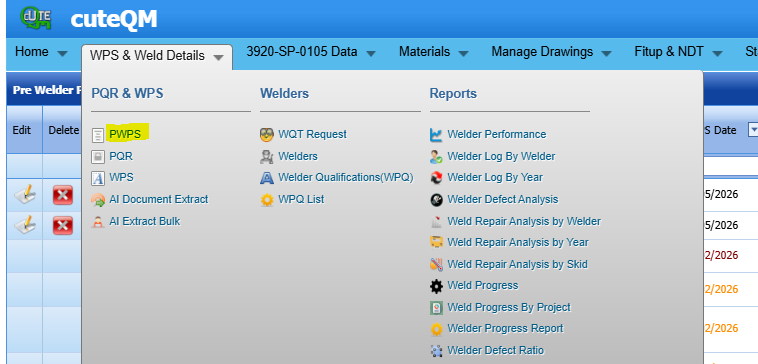
Task: Open the PWPS document icon
Action: pos(98,135)
